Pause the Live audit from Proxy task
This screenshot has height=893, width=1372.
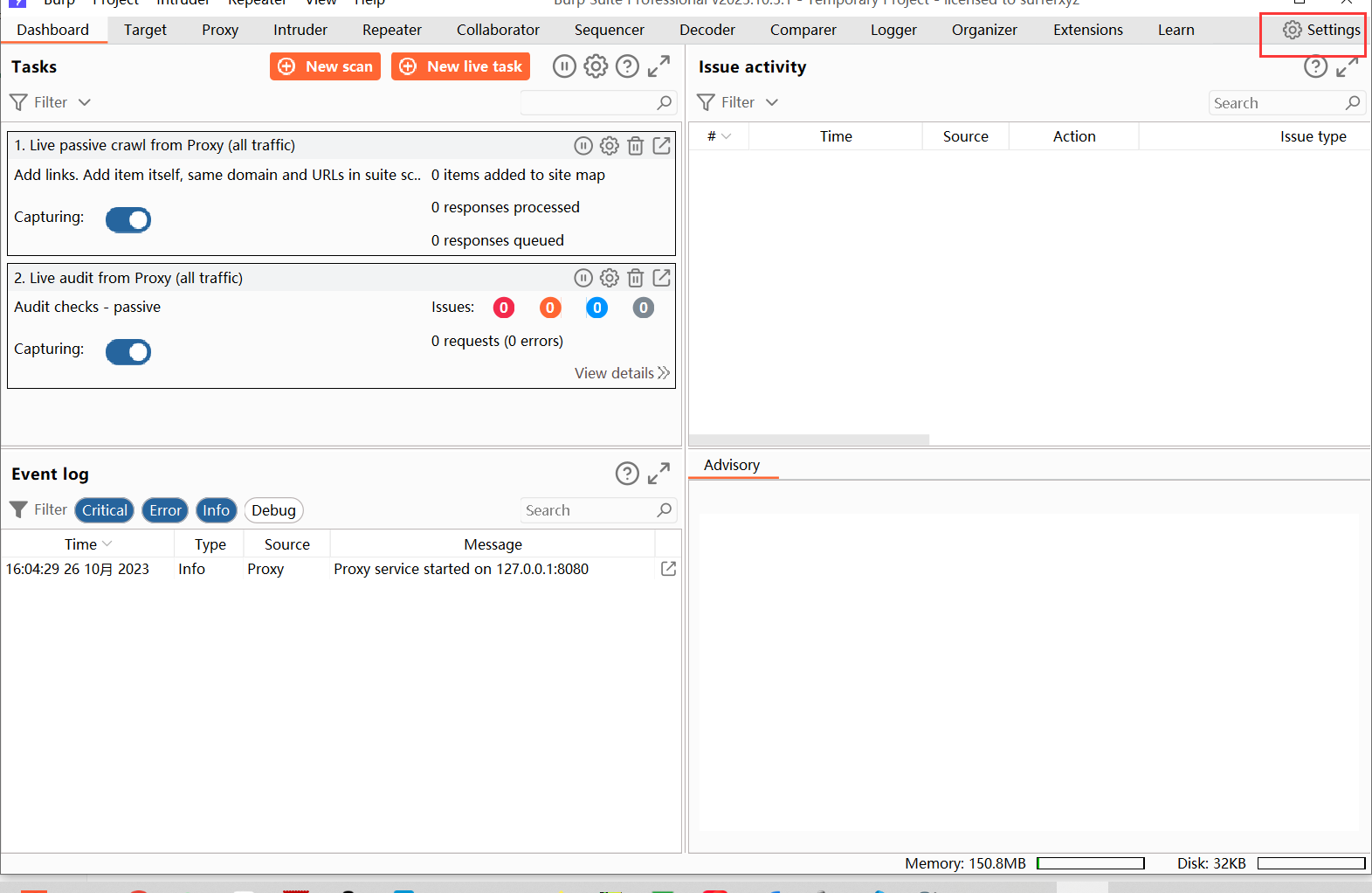pyautogui.click(x=583, y=278)
